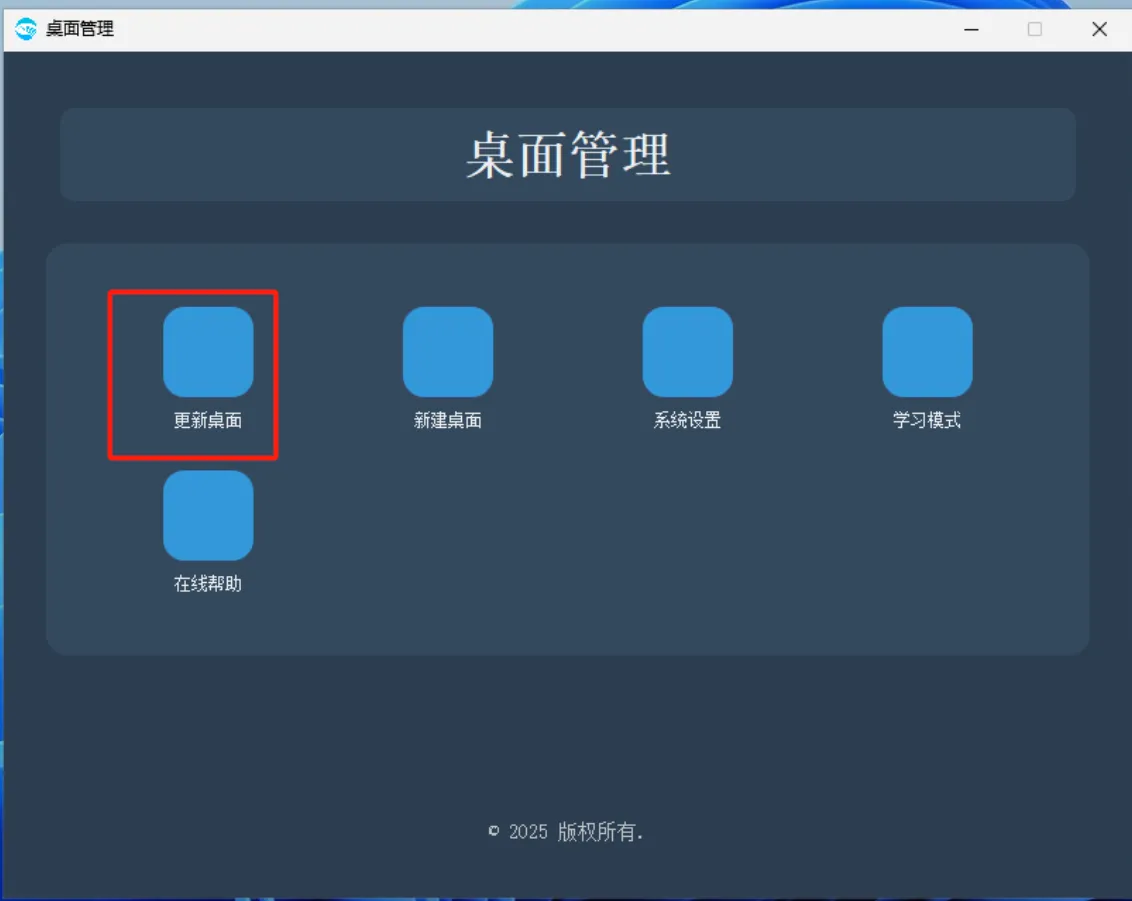Click the 学习模式 text label
1132x901 pixels.
point(928,420)
